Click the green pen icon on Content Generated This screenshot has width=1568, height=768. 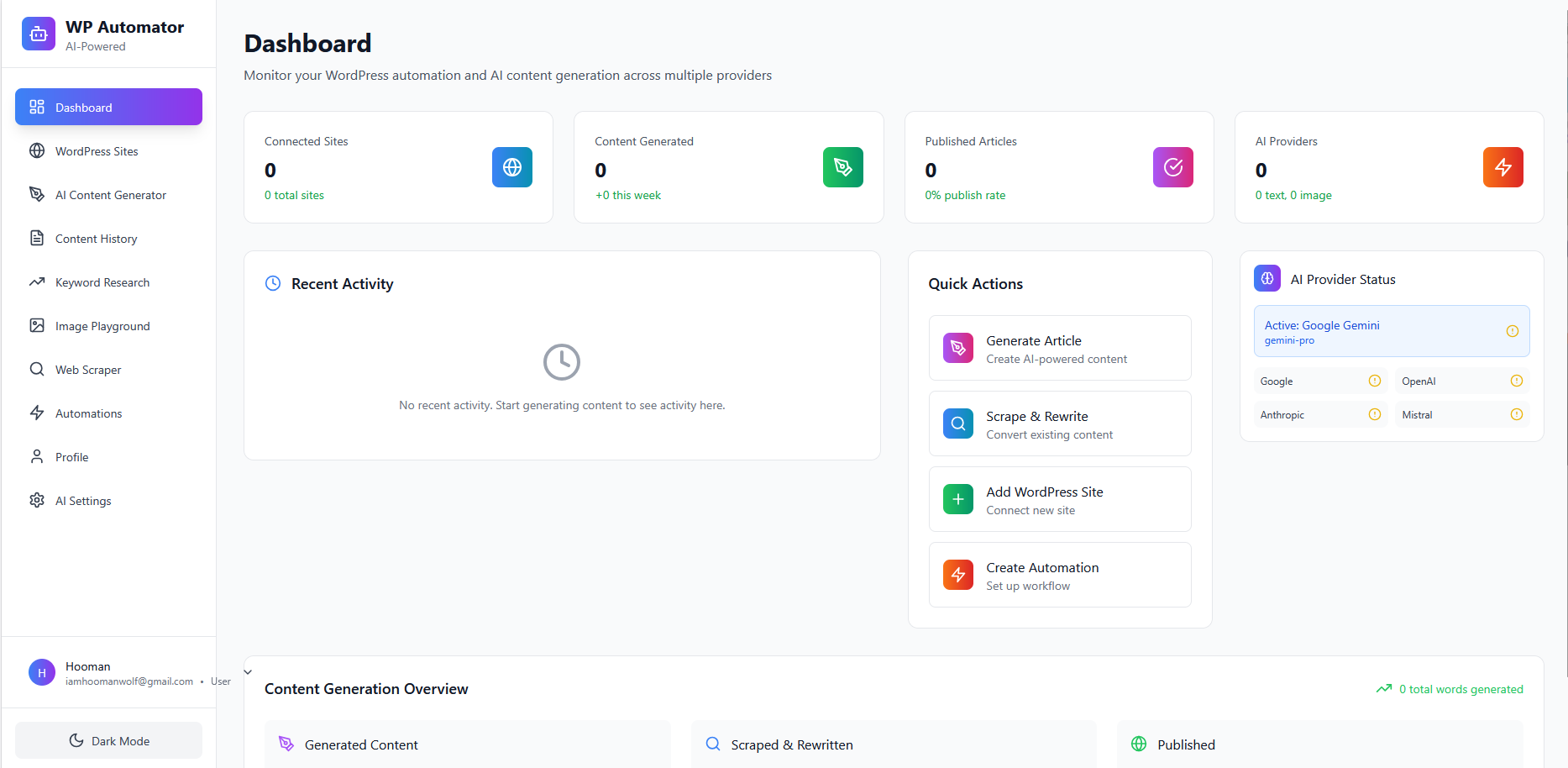842,167
